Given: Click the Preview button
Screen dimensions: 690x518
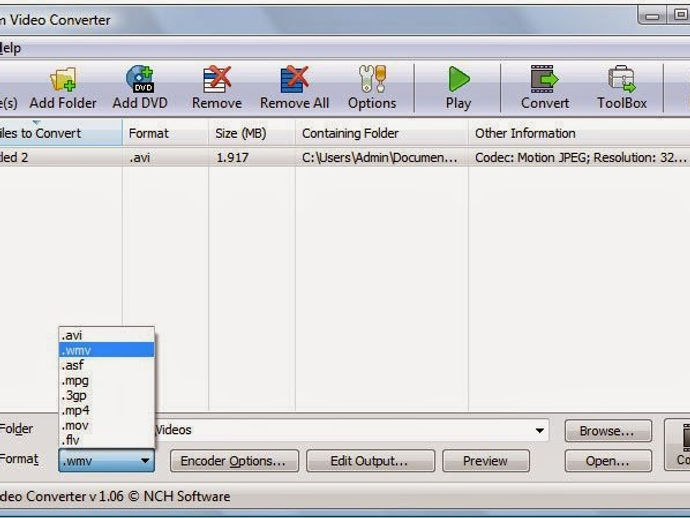Looking at the screenshot, I should coord(486,461).
